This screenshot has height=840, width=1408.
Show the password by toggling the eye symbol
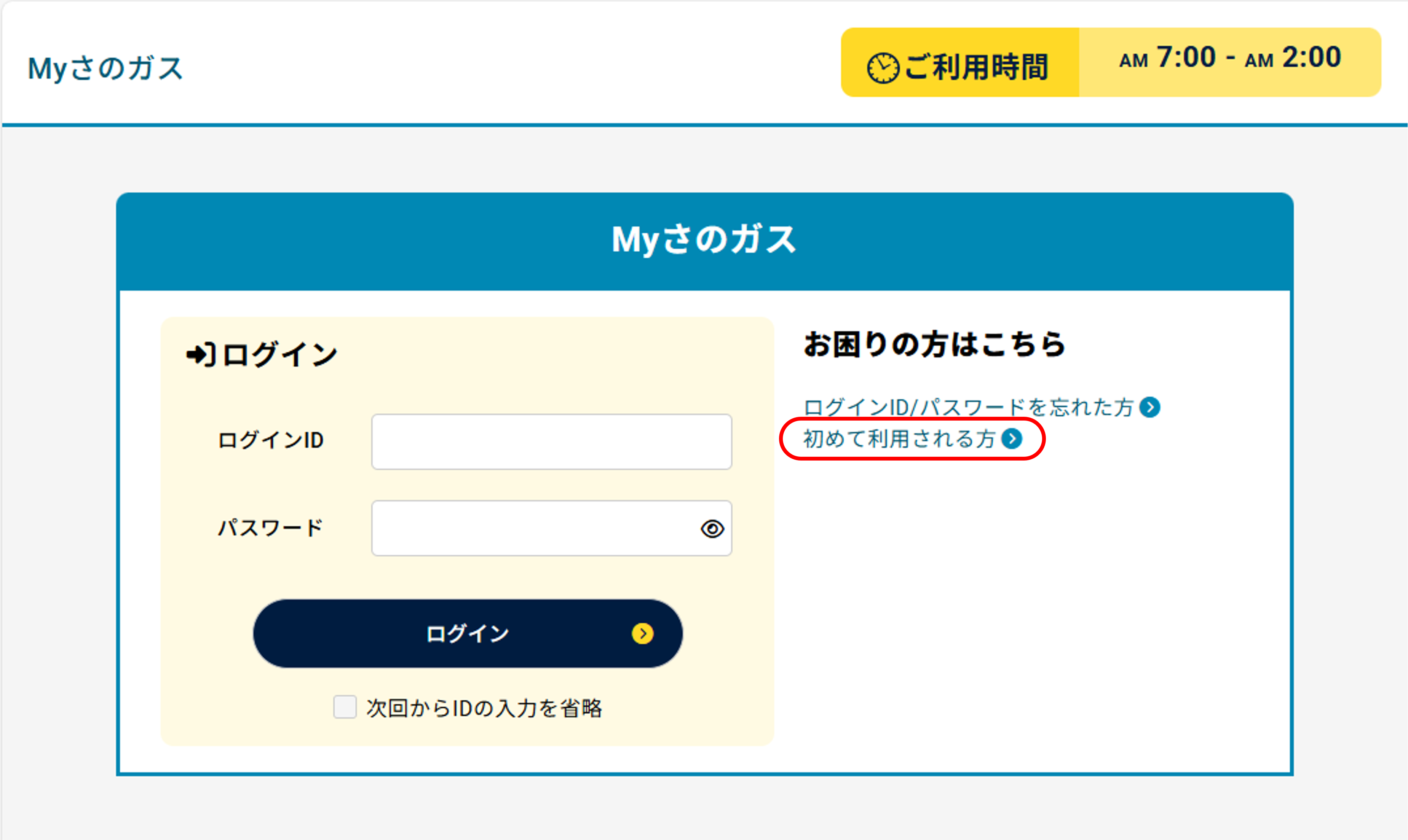712,528
